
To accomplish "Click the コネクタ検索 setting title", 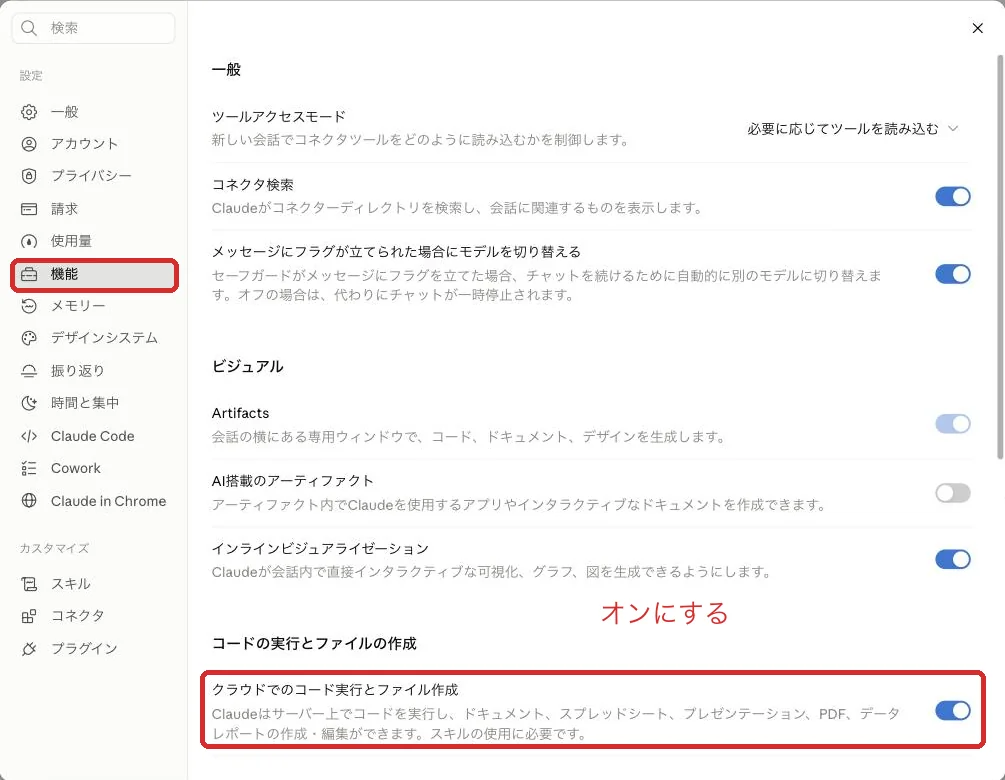I will [x=253, y=185].
